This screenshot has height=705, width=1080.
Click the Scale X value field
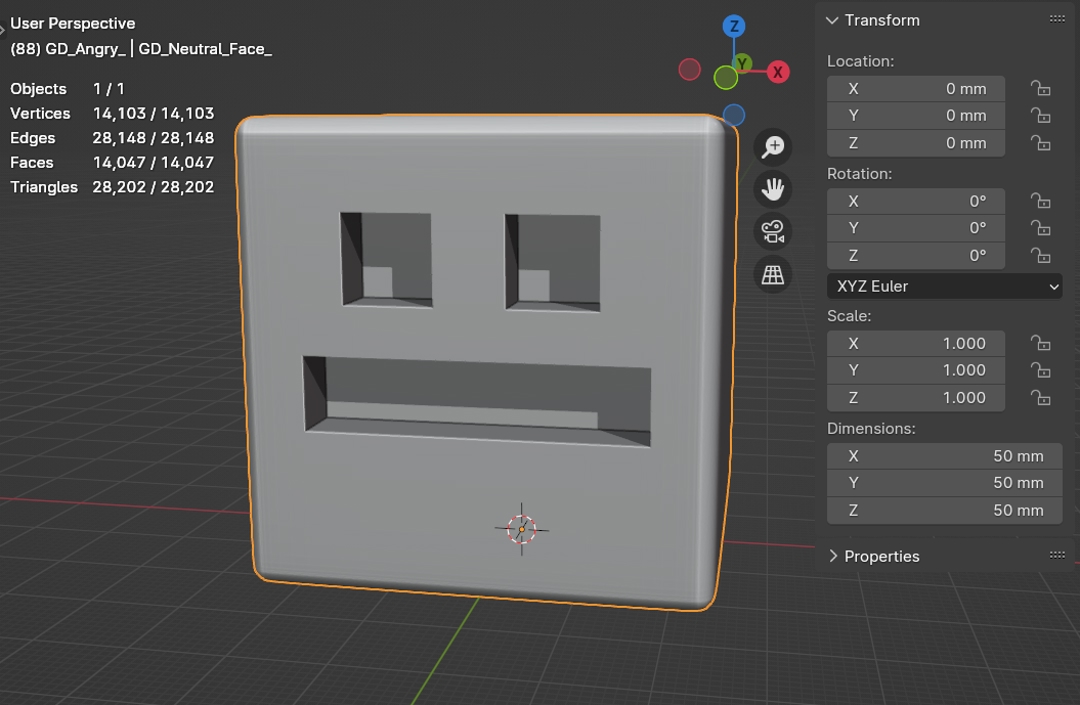pos(915,343)
